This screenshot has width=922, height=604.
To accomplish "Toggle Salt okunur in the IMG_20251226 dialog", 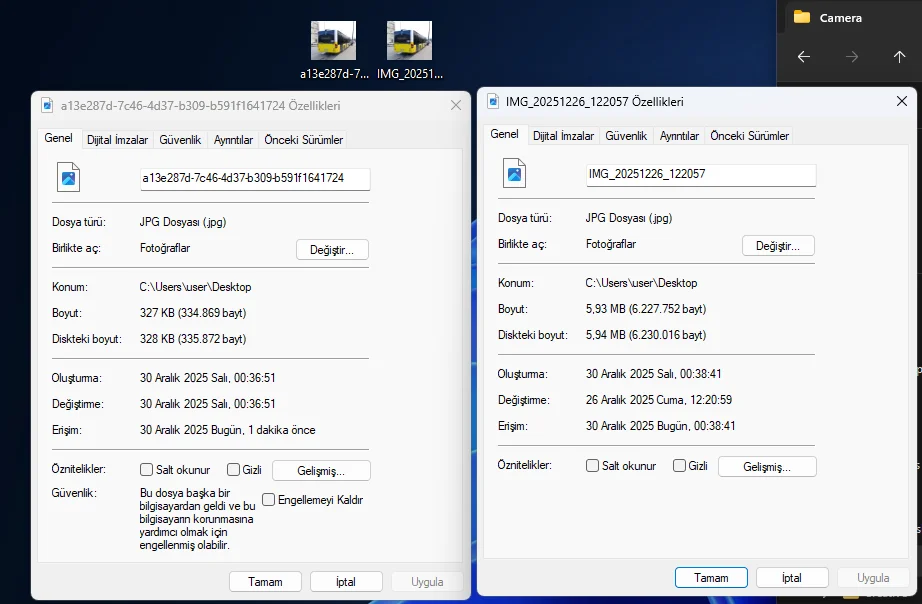I will click(x=593, y=466).
